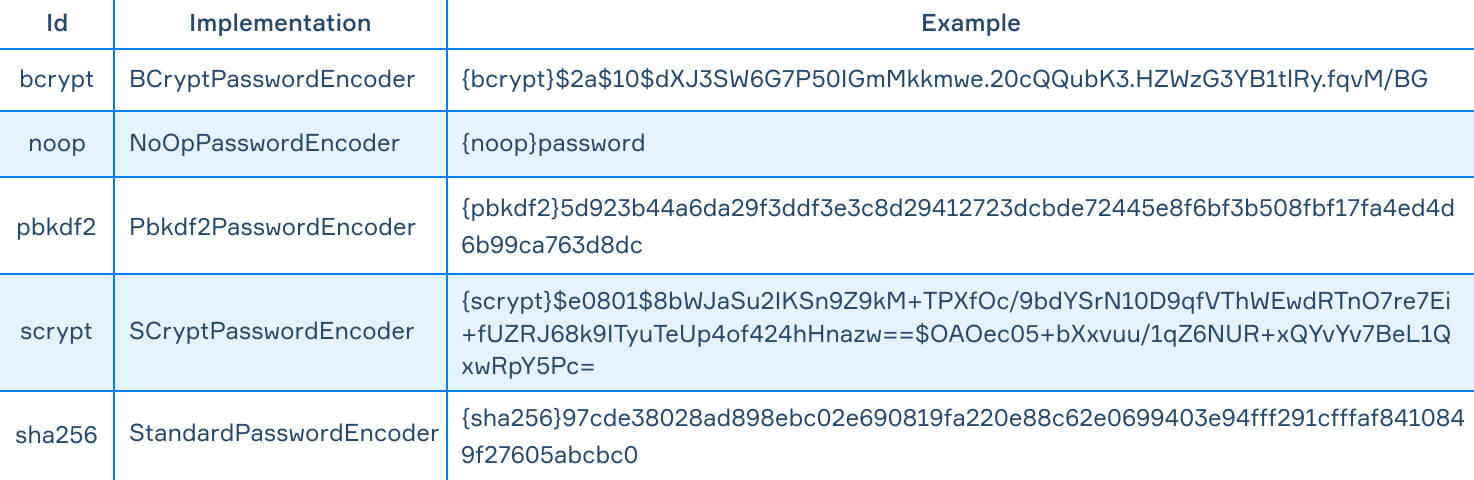Click the Implementation column header
The width and height of the screenshot is (1474, 480).
click(x=280, y=23)
